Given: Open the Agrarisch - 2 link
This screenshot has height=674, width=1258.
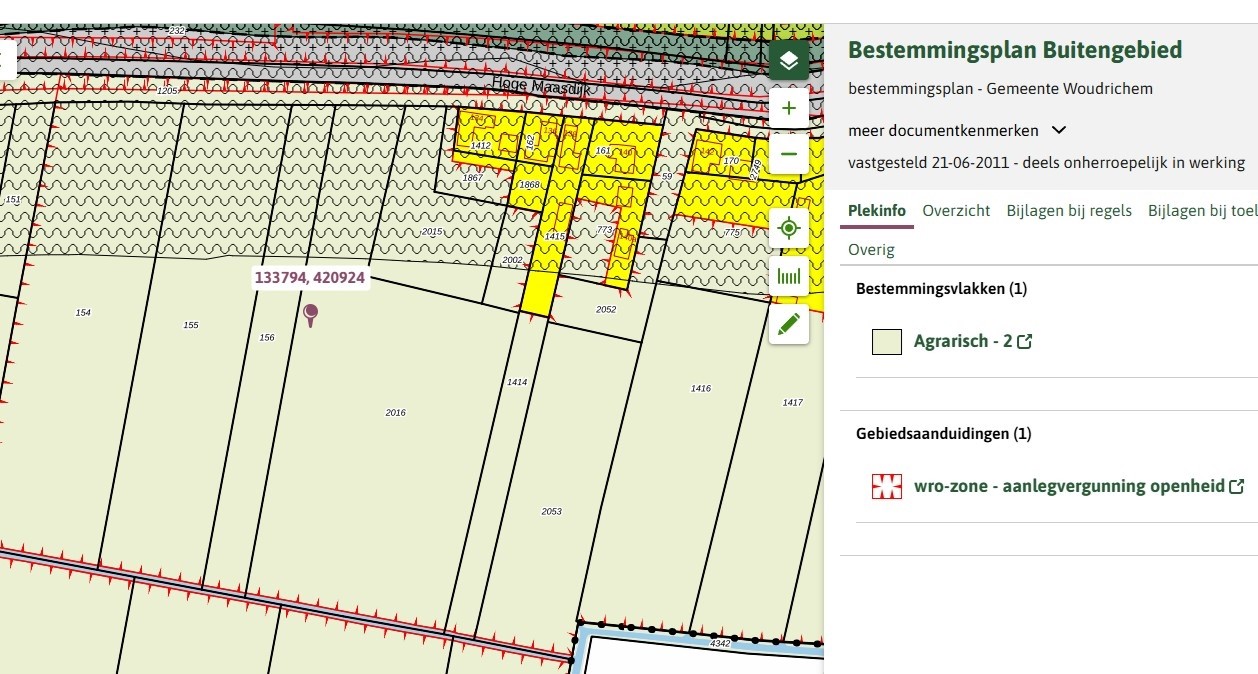Looking at the screenshot, I should (x=963, y=342).
